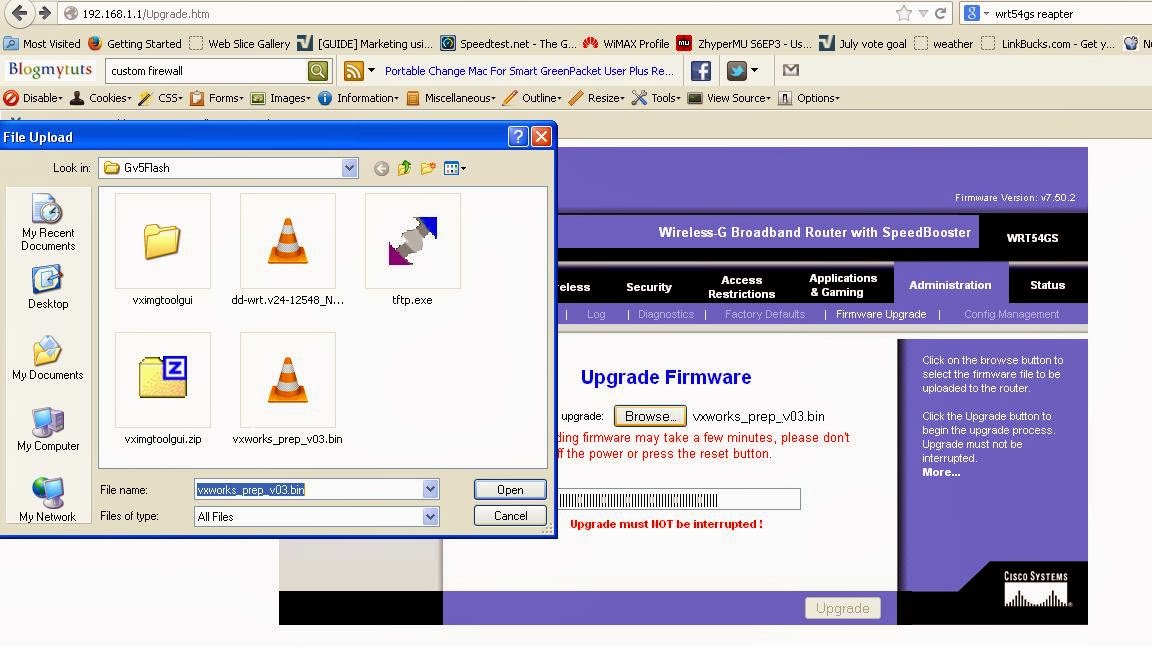The image size is (1152, 647).
Task: Switch to Applications & Gaming tab
Action: tap(843, 285)
